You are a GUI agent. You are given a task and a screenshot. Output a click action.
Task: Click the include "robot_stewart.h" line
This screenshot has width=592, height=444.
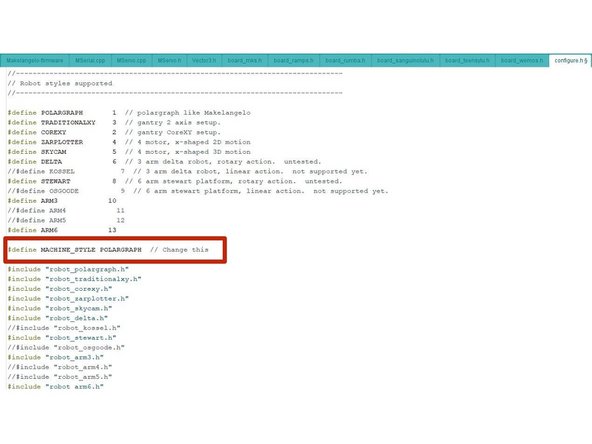[62, 338]
